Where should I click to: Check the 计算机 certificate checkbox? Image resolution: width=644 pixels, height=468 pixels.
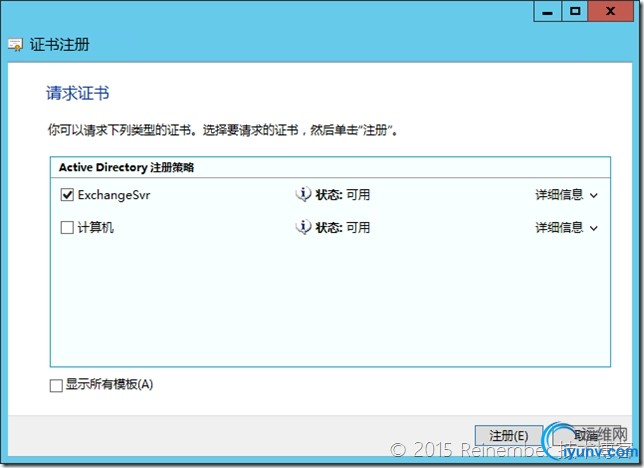[67, 227]
